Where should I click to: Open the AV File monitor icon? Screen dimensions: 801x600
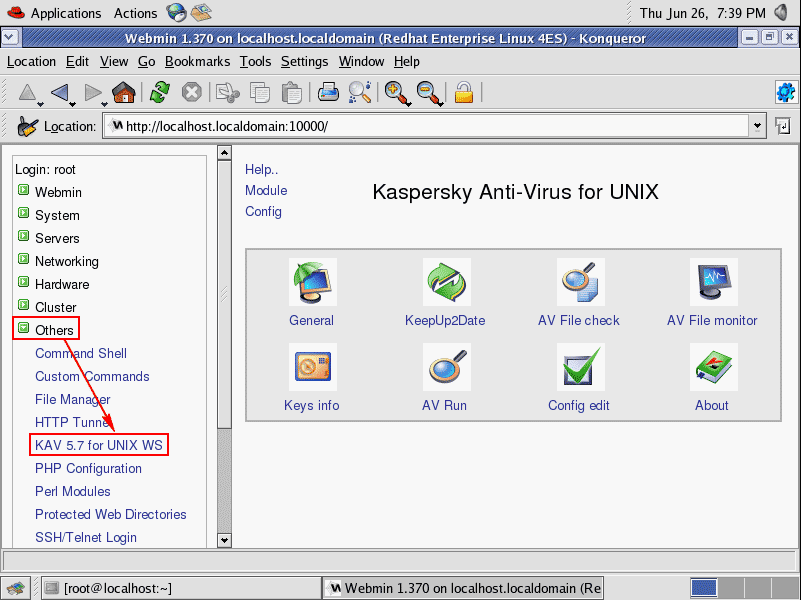(714, 282)
